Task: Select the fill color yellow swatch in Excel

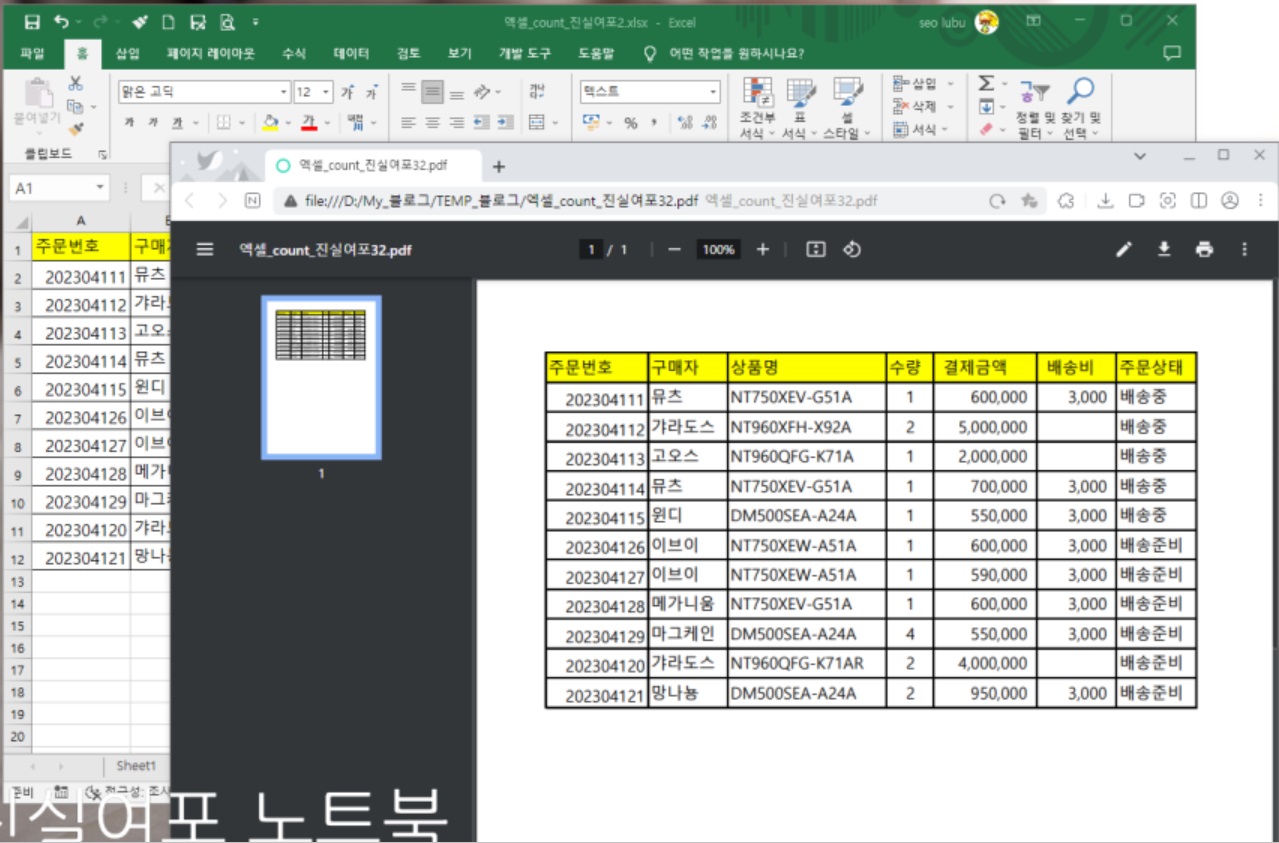Action: coord(270,123)
